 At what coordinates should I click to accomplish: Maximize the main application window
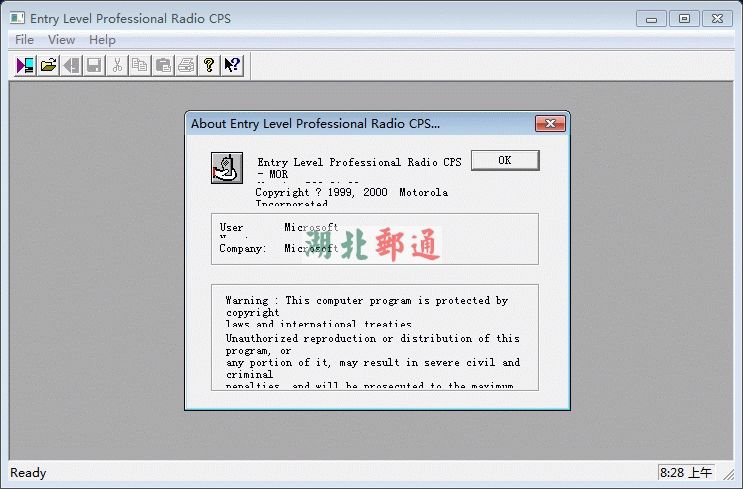pos(684,18)
